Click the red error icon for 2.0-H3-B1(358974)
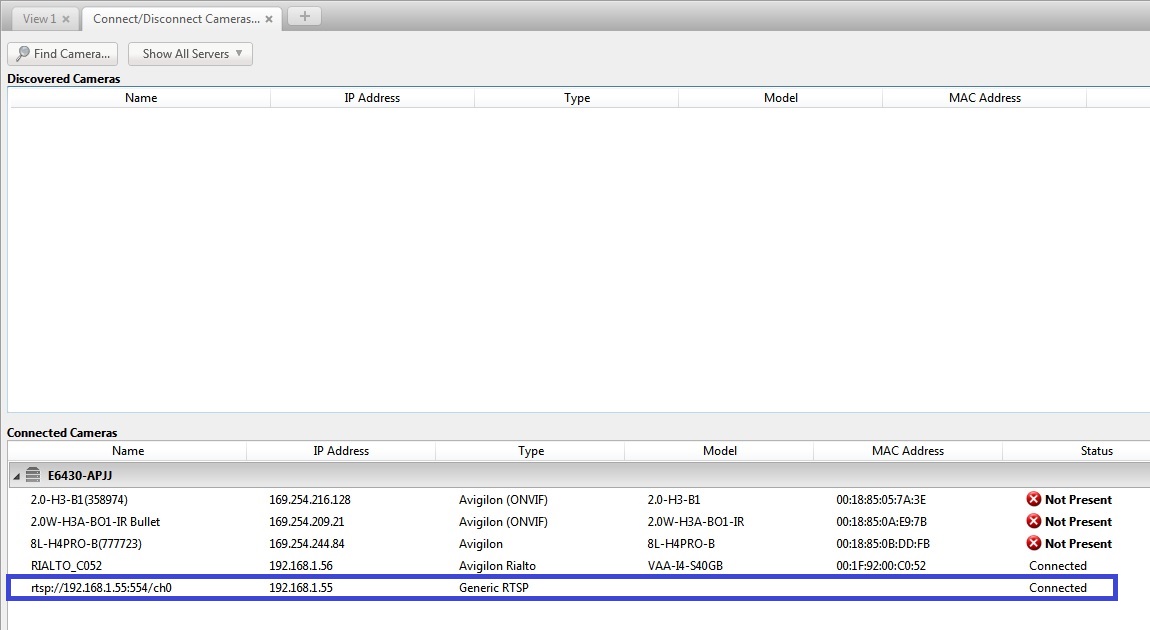This screenshot has height=630, width=1150. pyautogui.click(x=1034, y=499)
